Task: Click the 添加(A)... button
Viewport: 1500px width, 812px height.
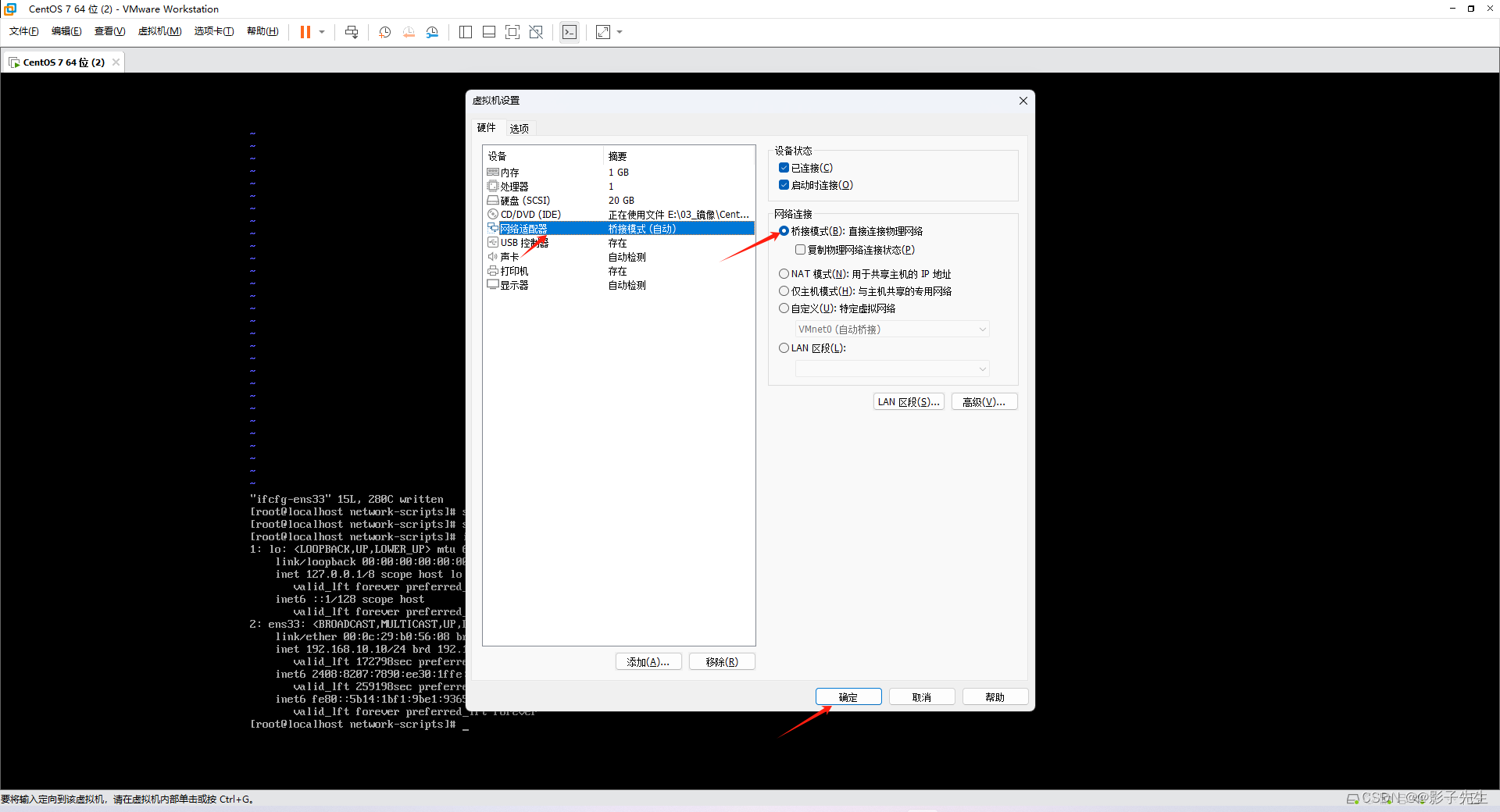Action: pos(648,662)
